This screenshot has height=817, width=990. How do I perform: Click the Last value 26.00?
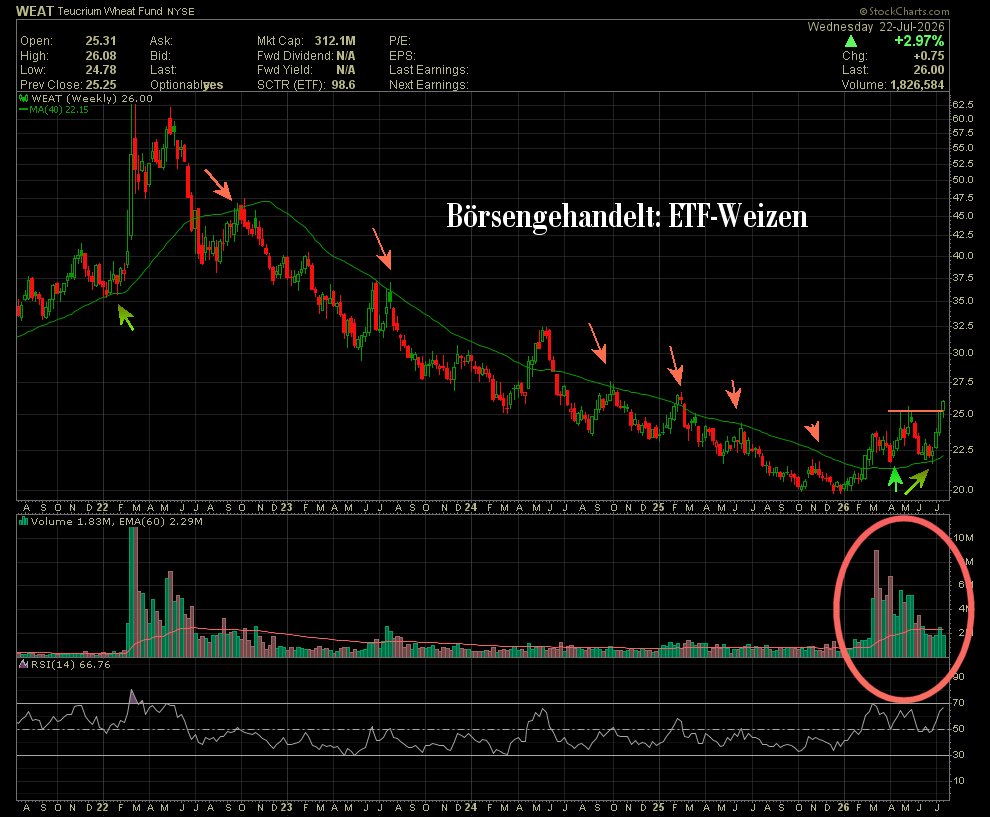[929, 70]
